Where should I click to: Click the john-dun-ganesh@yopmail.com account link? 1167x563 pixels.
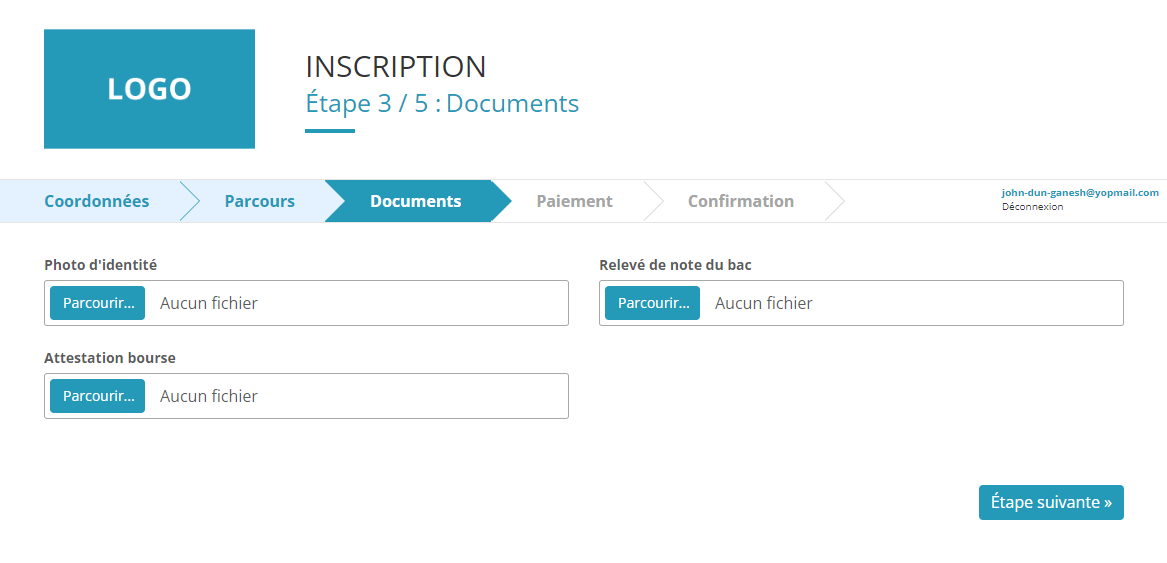click(1080, 192)
